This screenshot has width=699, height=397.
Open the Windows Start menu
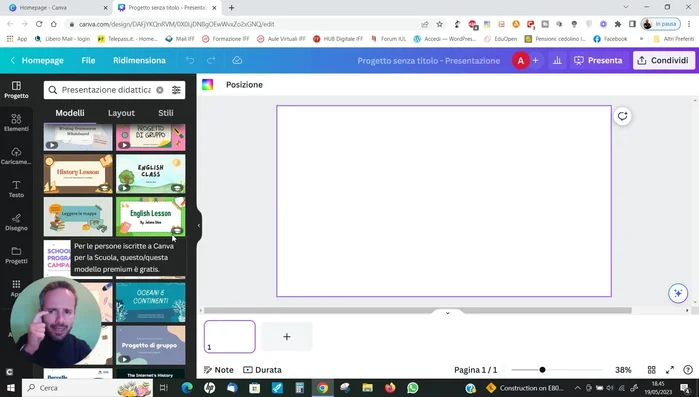click(10, 388)
